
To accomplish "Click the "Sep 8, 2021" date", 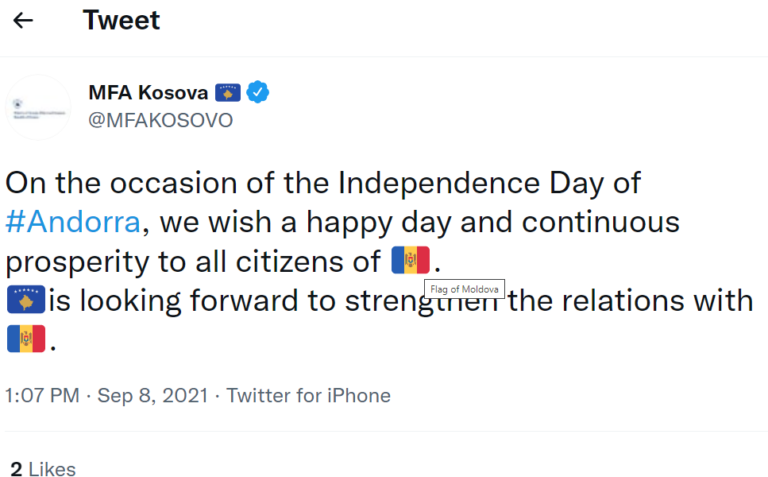I will [x=151, y=395].
